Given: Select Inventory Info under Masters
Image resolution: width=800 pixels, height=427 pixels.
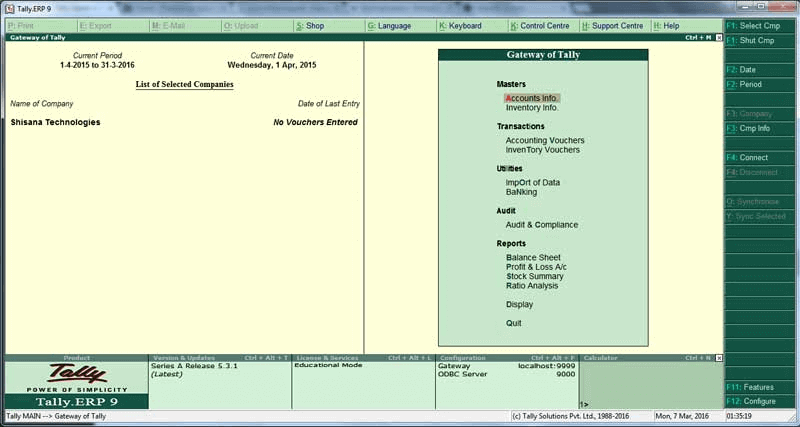Looking at the screenshot, I should 532,108.
